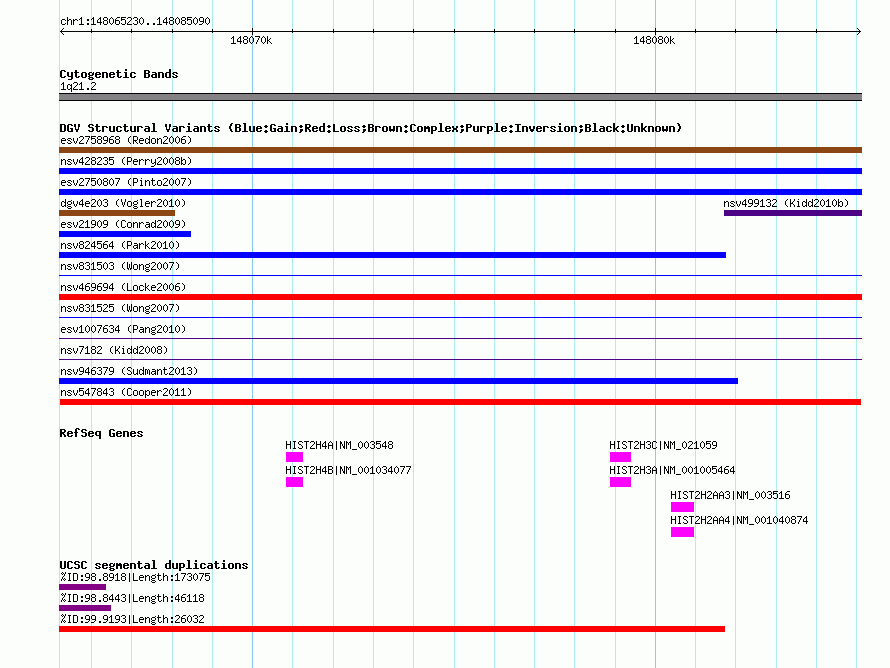Viewport: 890px width, 668px height.
Task: Click the %ID:98.8443|Length:46118 label
Action: (x=132, y=598)
